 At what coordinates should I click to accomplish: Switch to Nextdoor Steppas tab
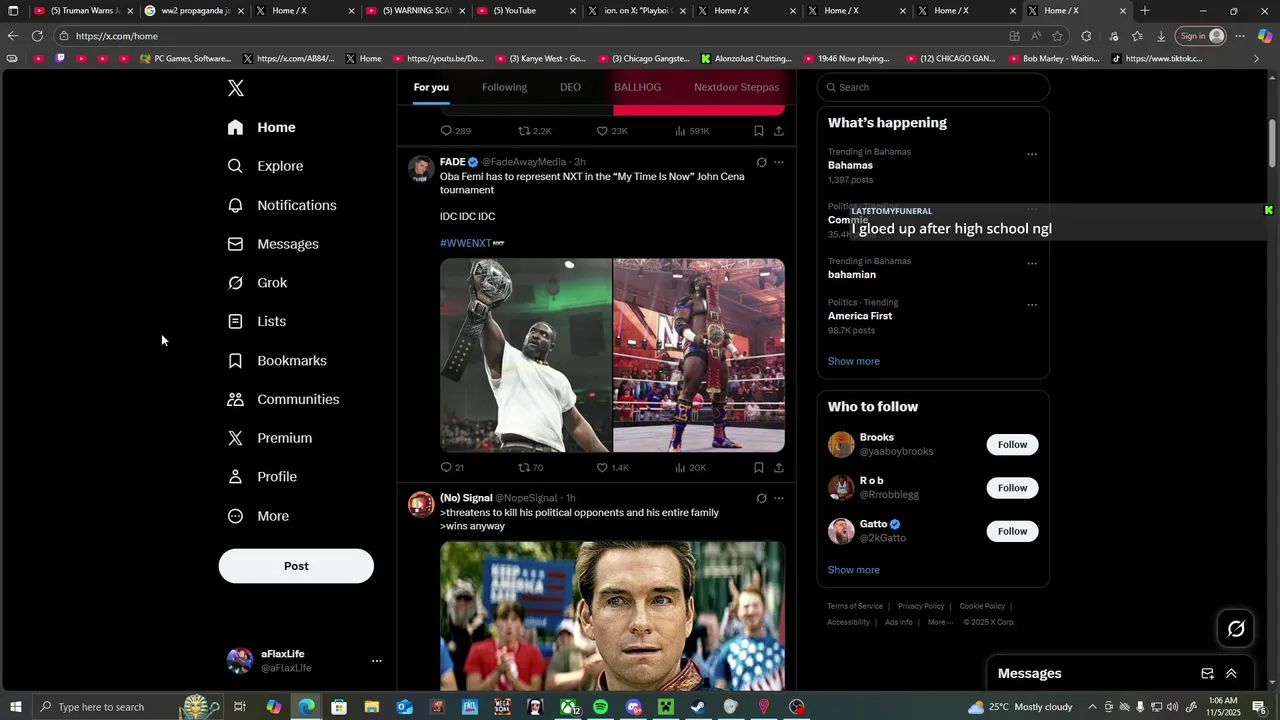pyautogui.click(x=736, y=87)
